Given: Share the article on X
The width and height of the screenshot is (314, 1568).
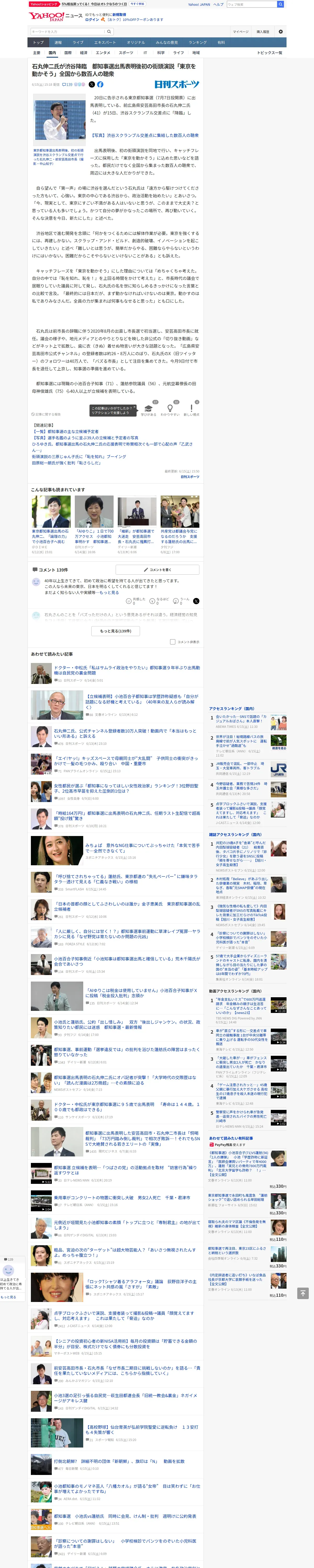Looking at the screenshot, I should 92,85.
